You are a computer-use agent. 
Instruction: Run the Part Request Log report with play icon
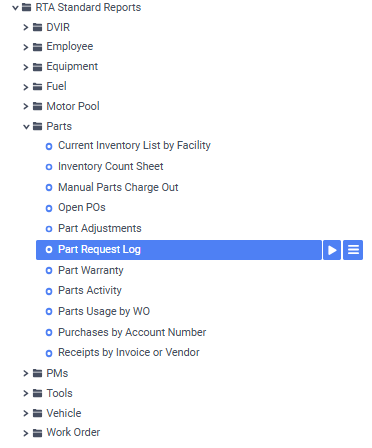332,250
